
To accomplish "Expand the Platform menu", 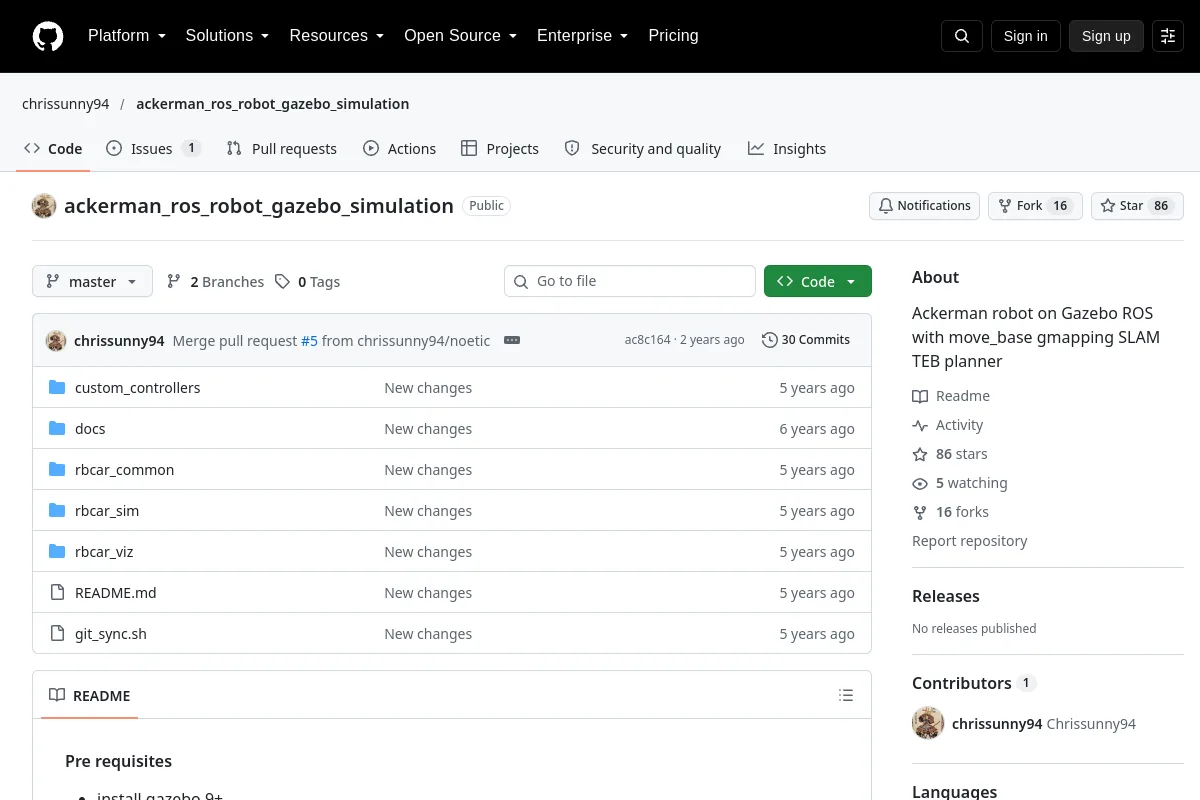I will [127, 36].
